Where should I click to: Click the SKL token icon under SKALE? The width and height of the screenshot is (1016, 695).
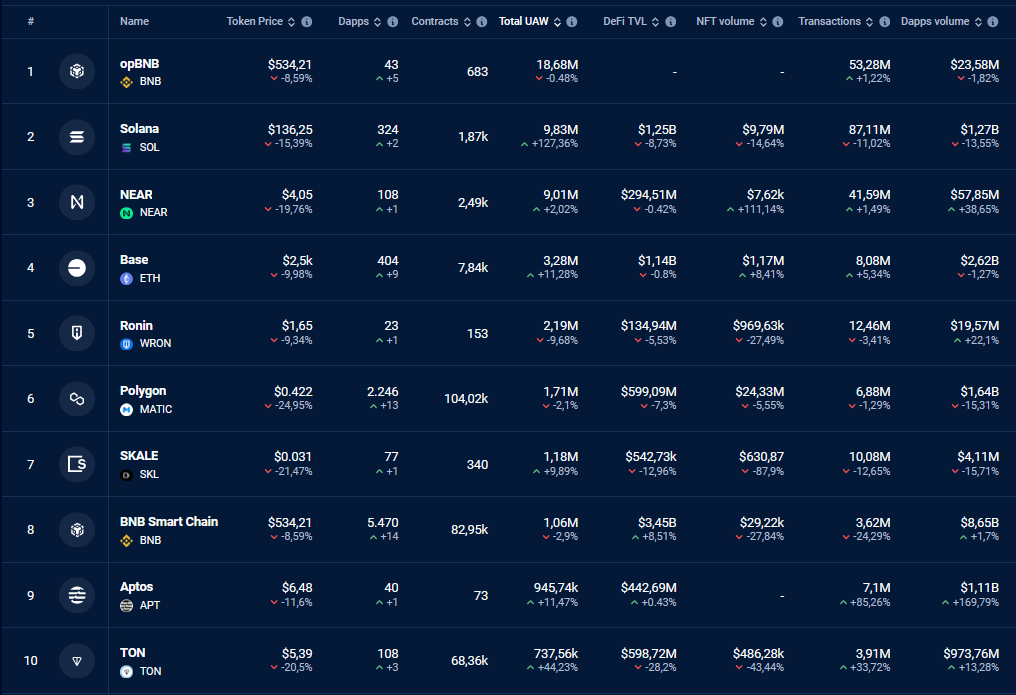point(126,475)
